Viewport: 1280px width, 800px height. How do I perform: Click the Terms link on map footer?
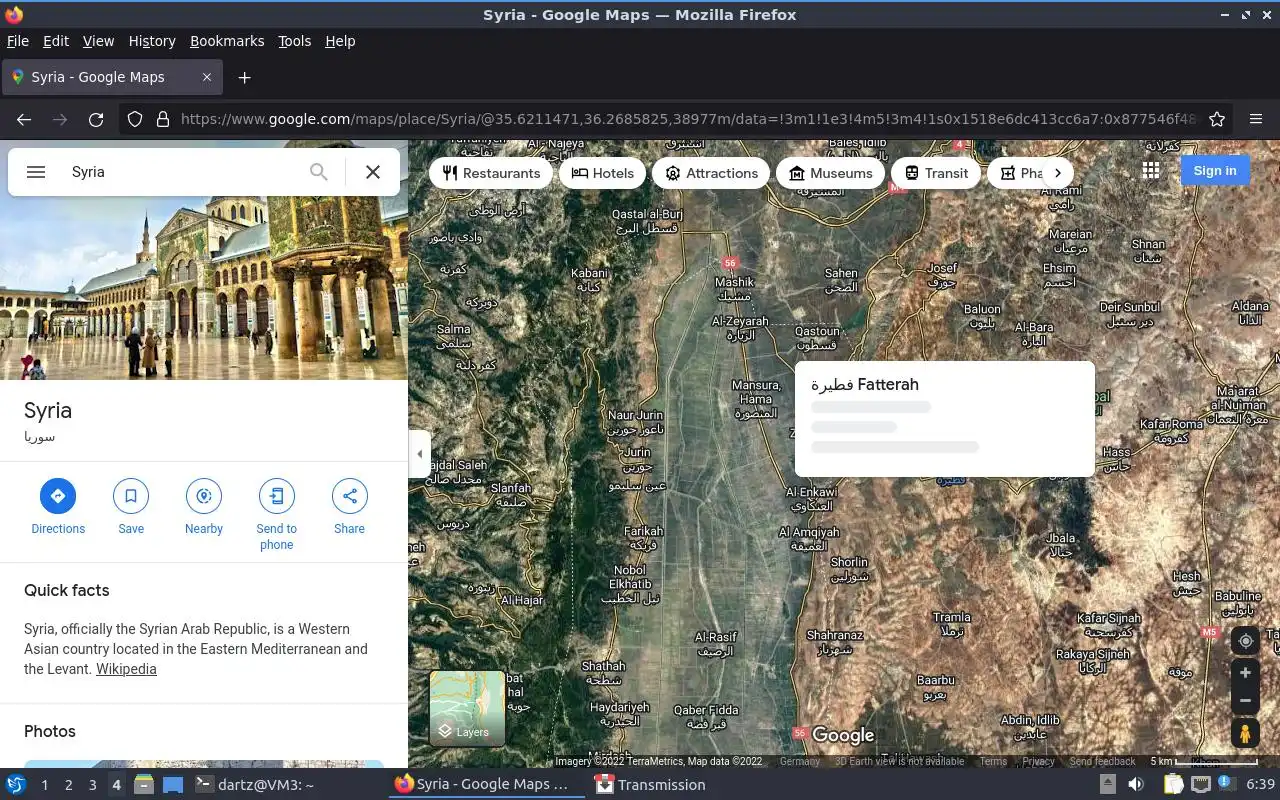tap(993, 761)
